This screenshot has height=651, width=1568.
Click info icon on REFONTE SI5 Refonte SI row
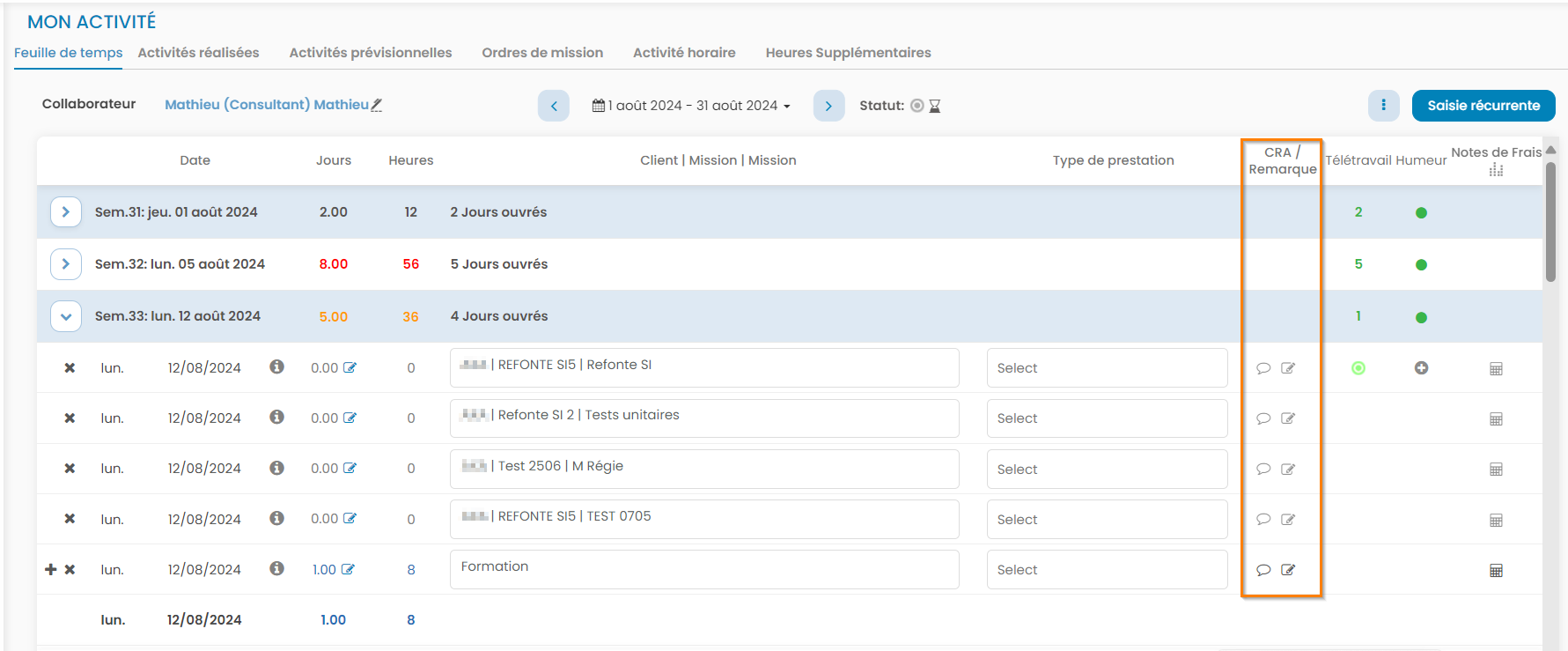276,366
